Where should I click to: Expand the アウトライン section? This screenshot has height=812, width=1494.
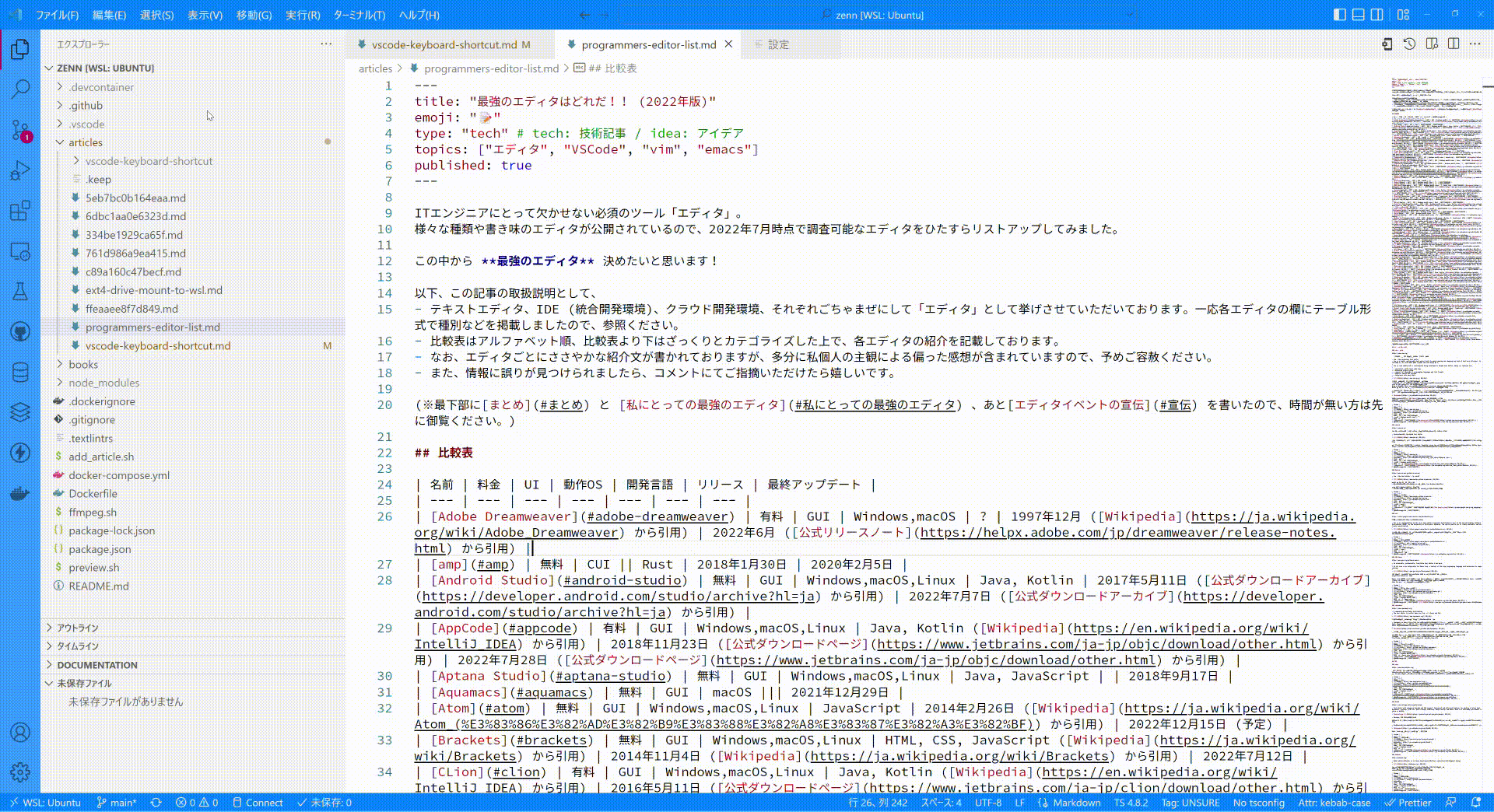tap(78, 628)
